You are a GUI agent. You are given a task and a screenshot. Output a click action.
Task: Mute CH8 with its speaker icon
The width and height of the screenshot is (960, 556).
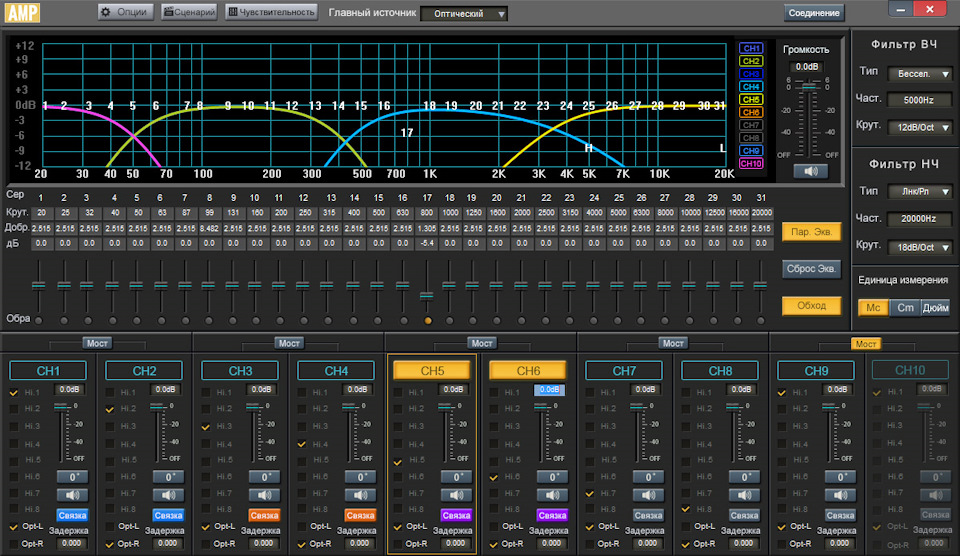point(744,495)
